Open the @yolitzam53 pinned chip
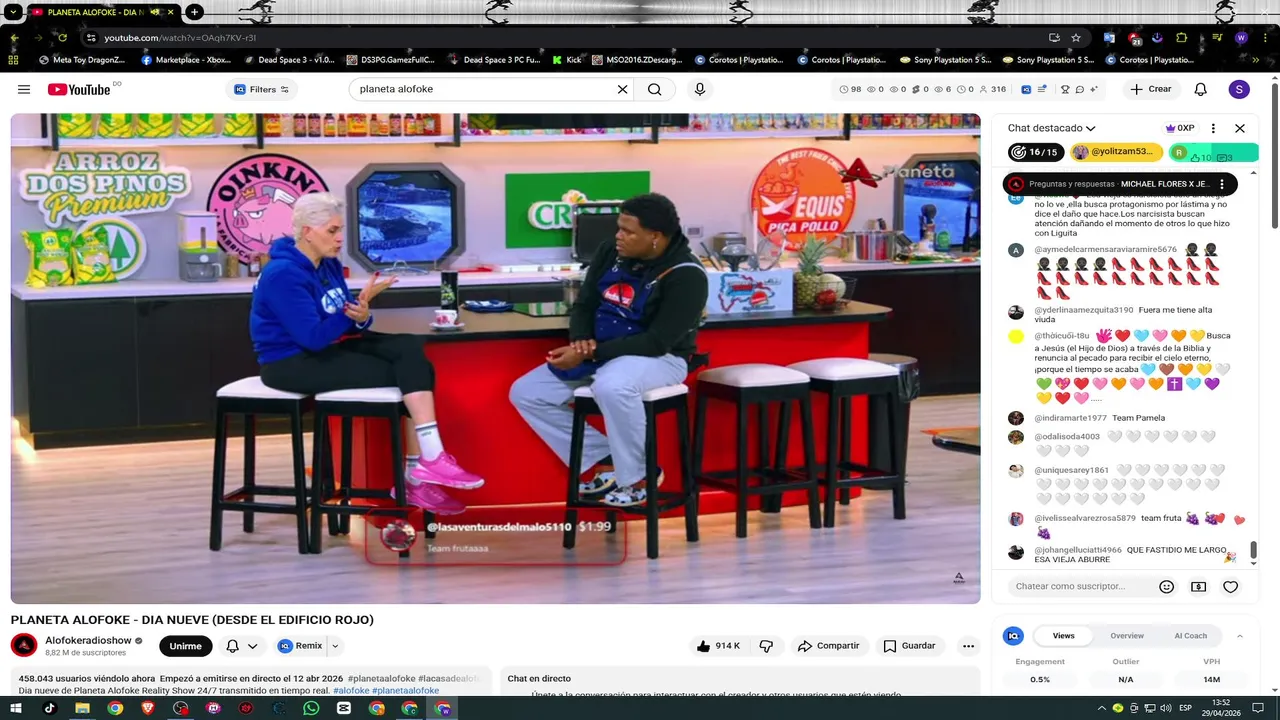The height and width of the screenshot is (720, 1280). point(1116,152)
